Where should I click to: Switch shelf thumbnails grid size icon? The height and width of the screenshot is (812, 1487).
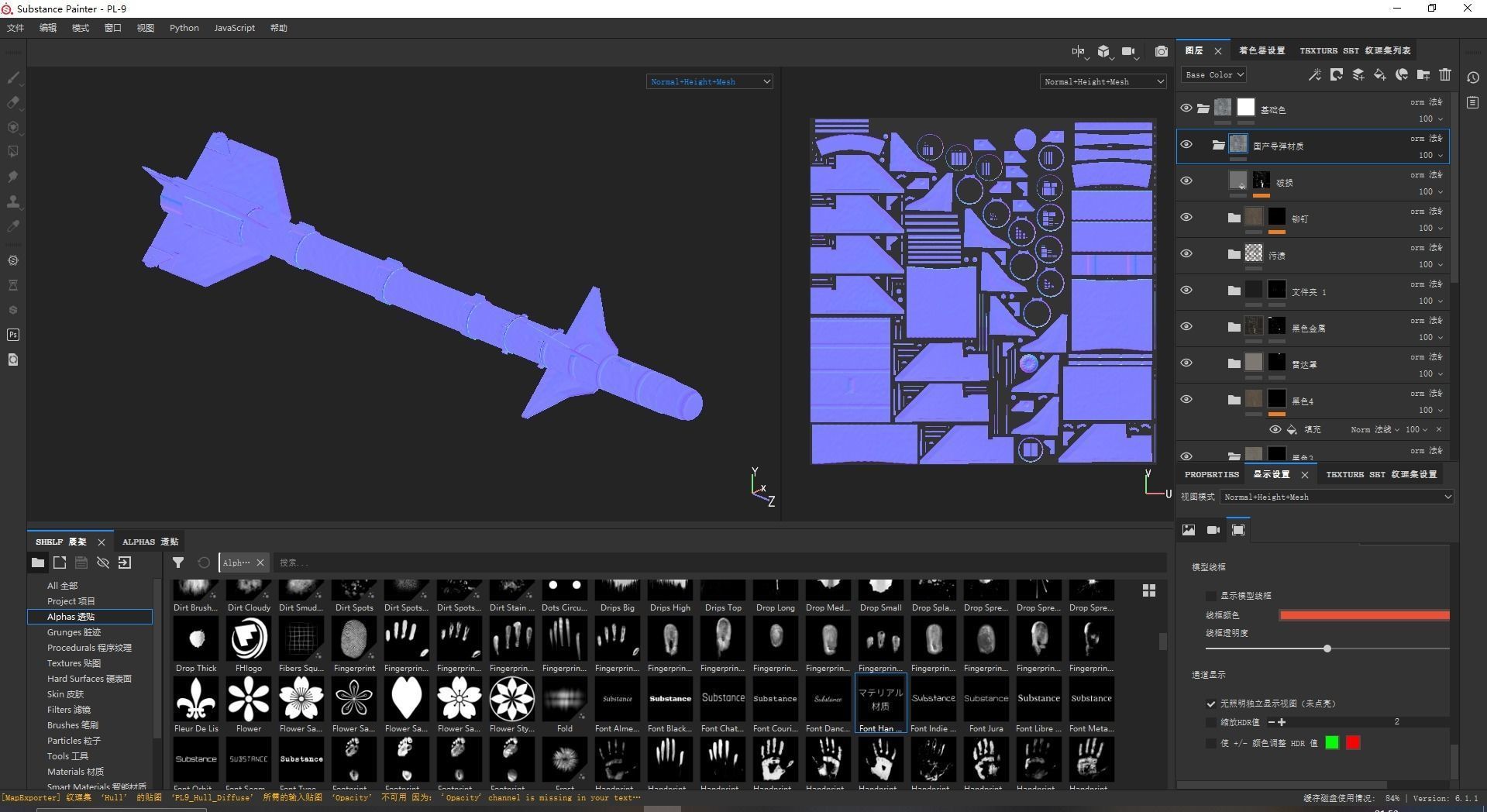click(1149, 590)
